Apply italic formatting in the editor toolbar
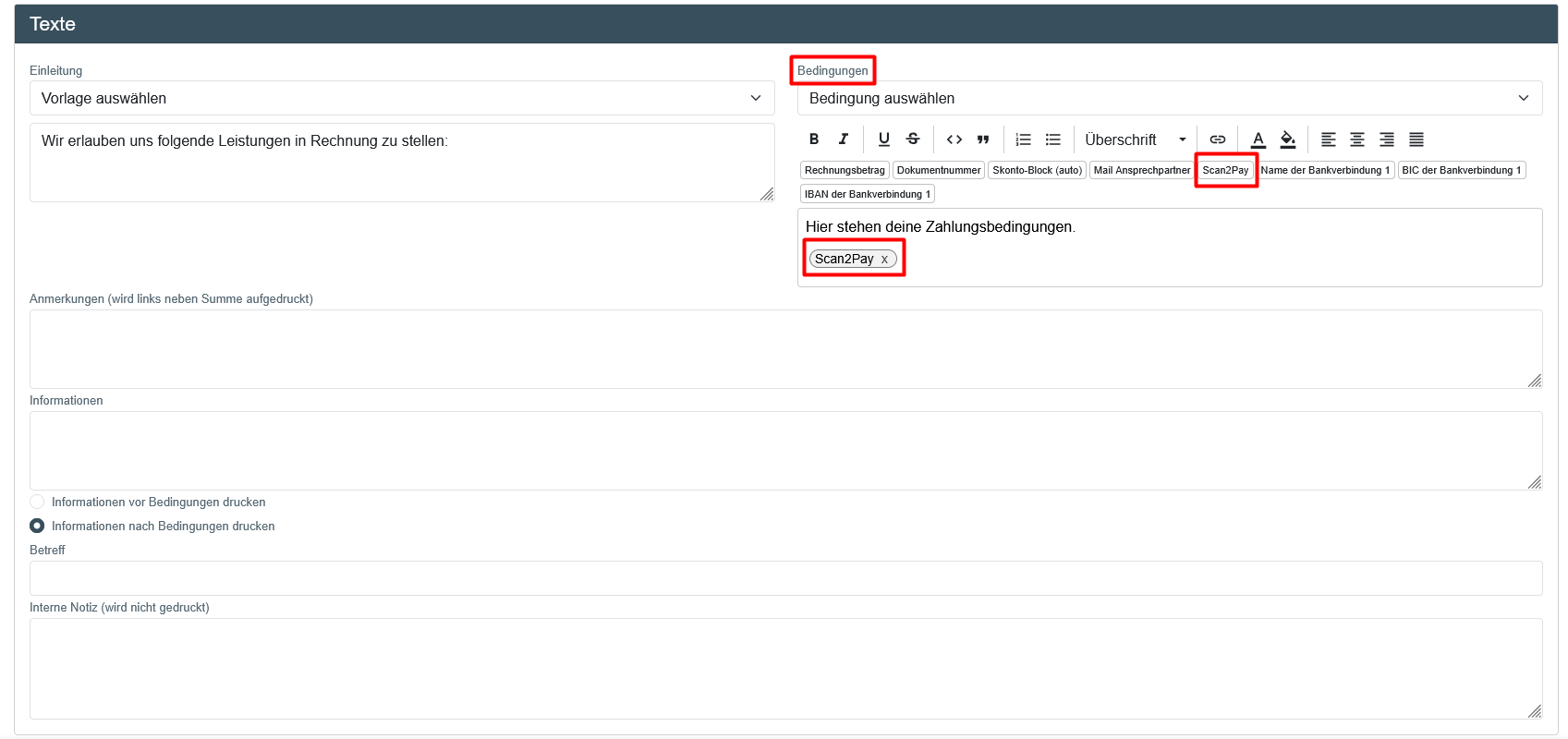This screenshot has height=739, width=1568. coord(843,139)
